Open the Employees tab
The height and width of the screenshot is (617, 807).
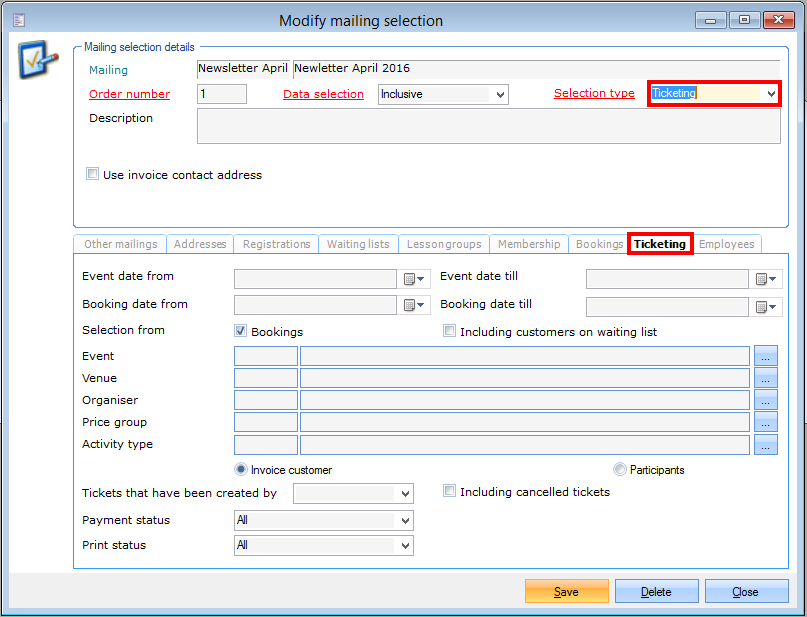pyautogui.click(x=727, y=244)
